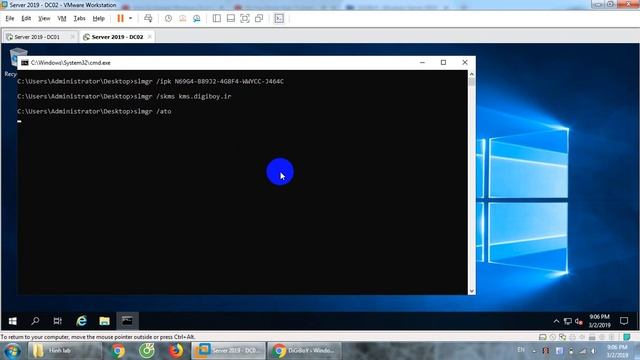Image resolution: width=640 pixels, height=360 pixels.
Task: Click the host network signal tray icon
Action: tap(582, 351)
